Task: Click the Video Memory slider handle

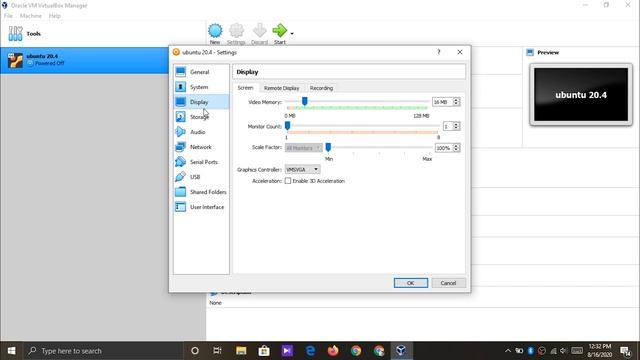Action: pos(304,101)
